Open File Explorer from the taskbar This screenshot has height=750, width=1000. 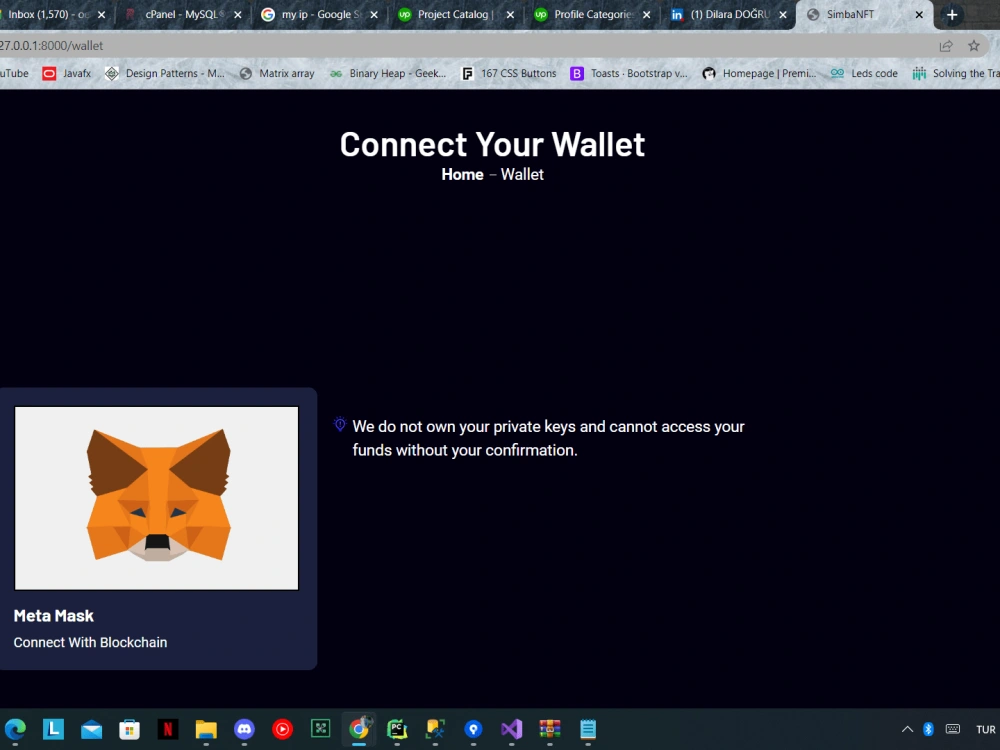click(x=206, y=729)
